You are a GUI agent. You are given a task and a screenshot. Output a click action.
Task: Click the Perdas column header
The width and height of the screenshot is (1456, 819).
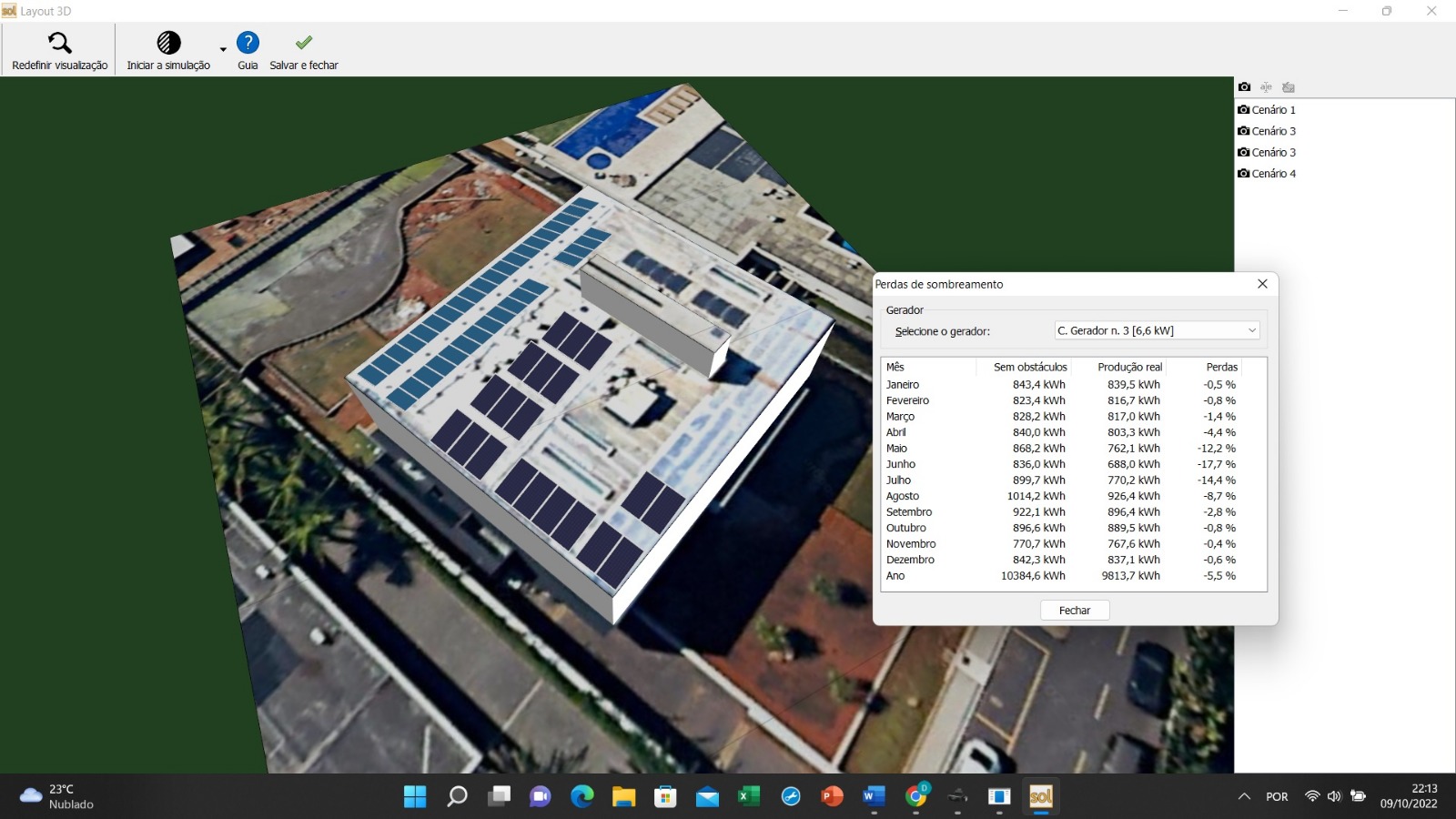[x=1221, y=367]
